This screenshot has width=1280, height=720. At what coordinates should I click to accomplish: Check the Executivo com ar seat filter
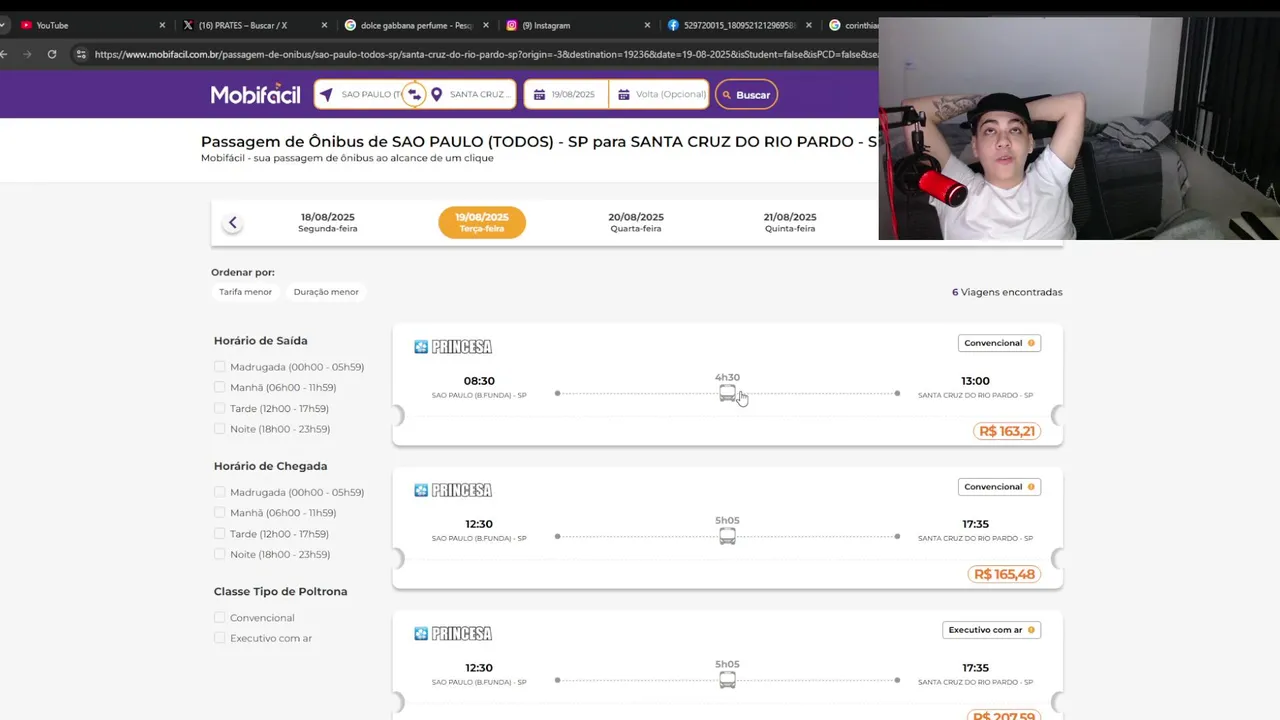[x=219, y=638]
